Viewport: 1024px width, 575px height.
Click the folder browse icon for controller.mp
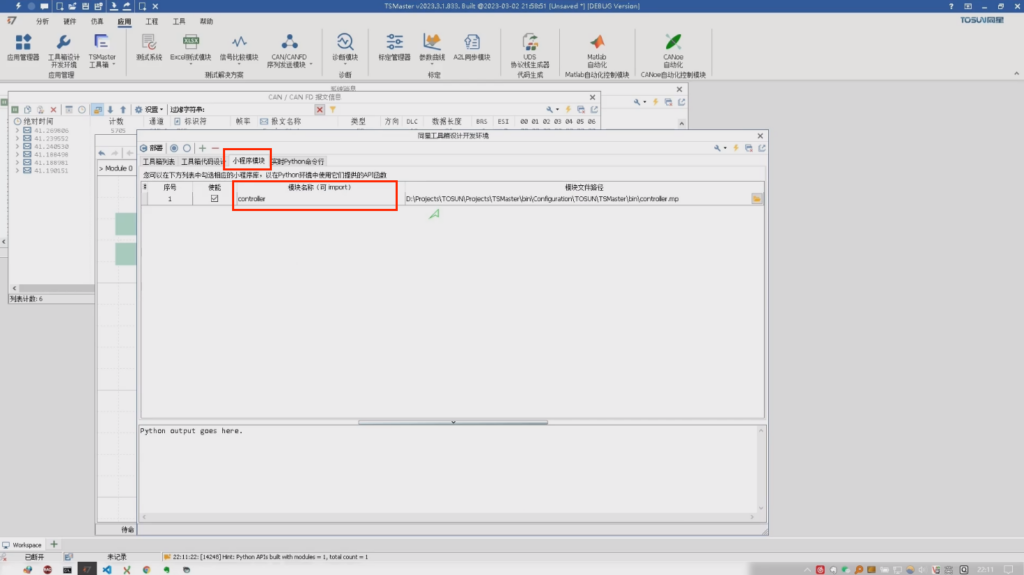(757, 200)
